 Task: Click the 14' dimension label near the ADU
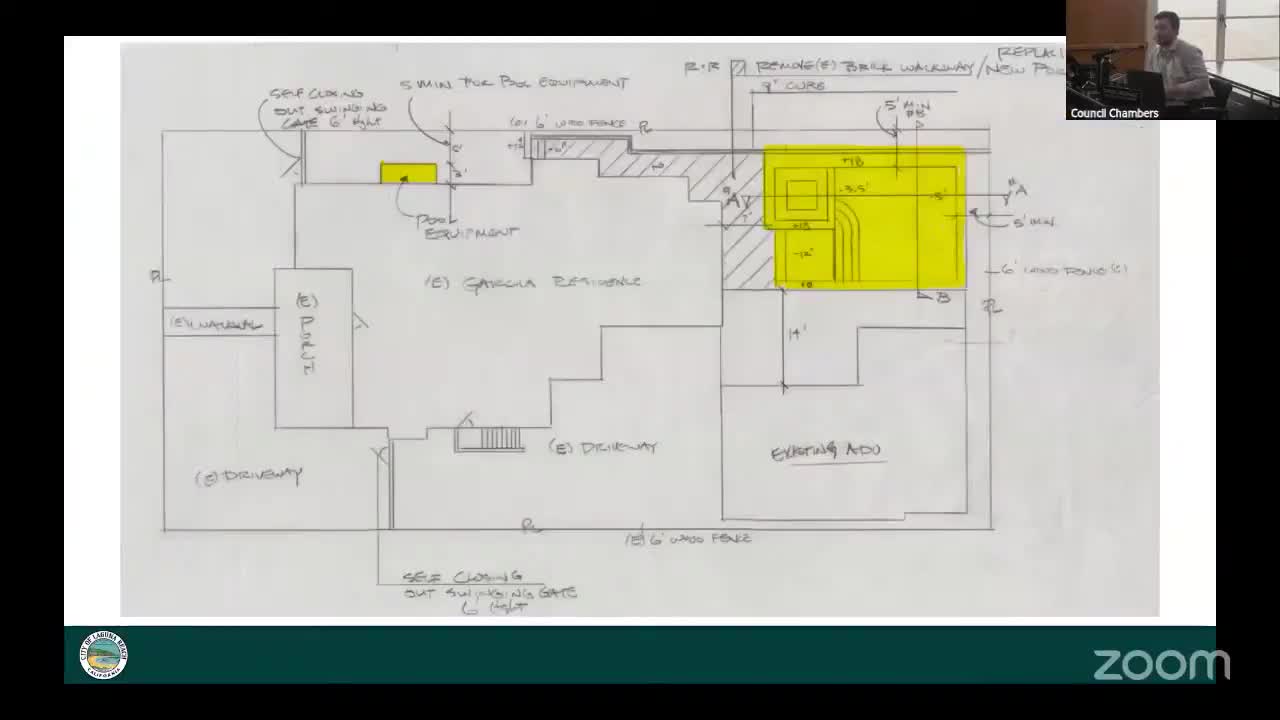click(797, 335)
